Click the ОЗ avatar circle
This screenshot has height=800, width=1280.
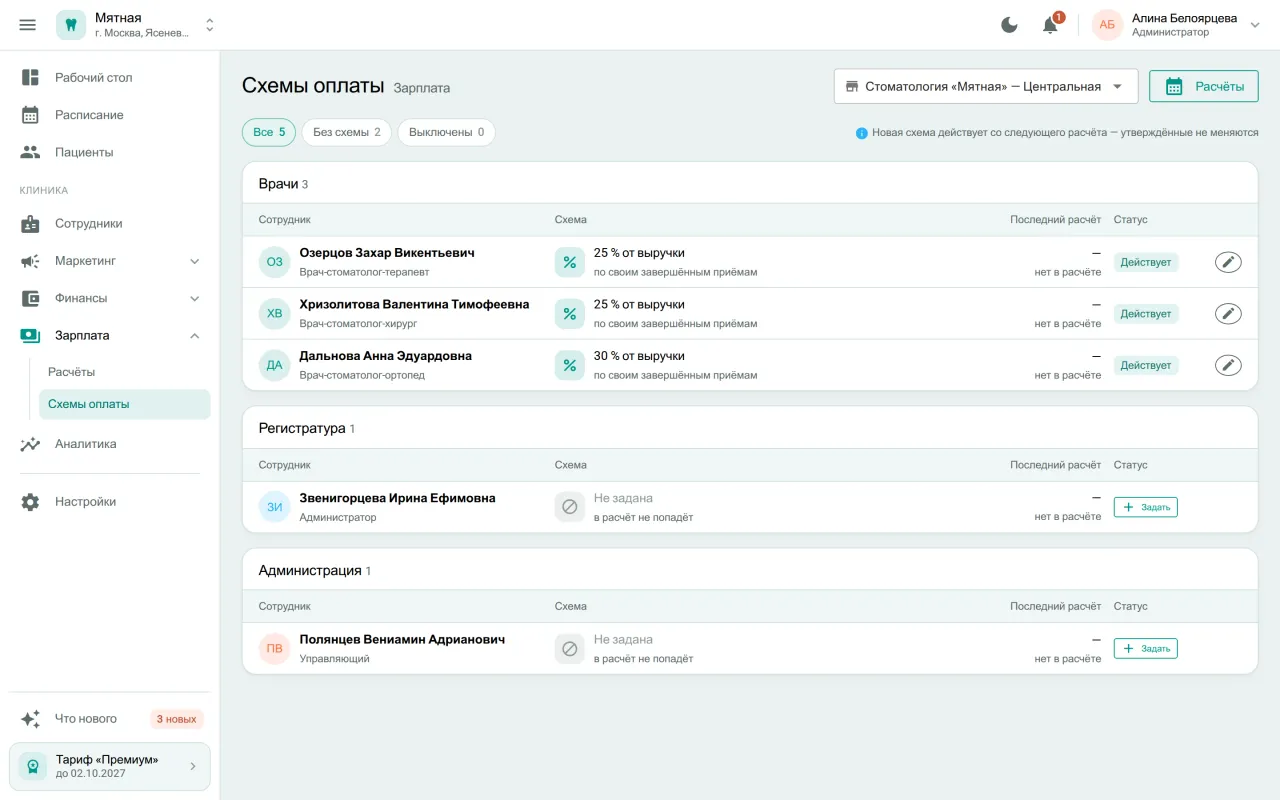(x=275, y=262)
